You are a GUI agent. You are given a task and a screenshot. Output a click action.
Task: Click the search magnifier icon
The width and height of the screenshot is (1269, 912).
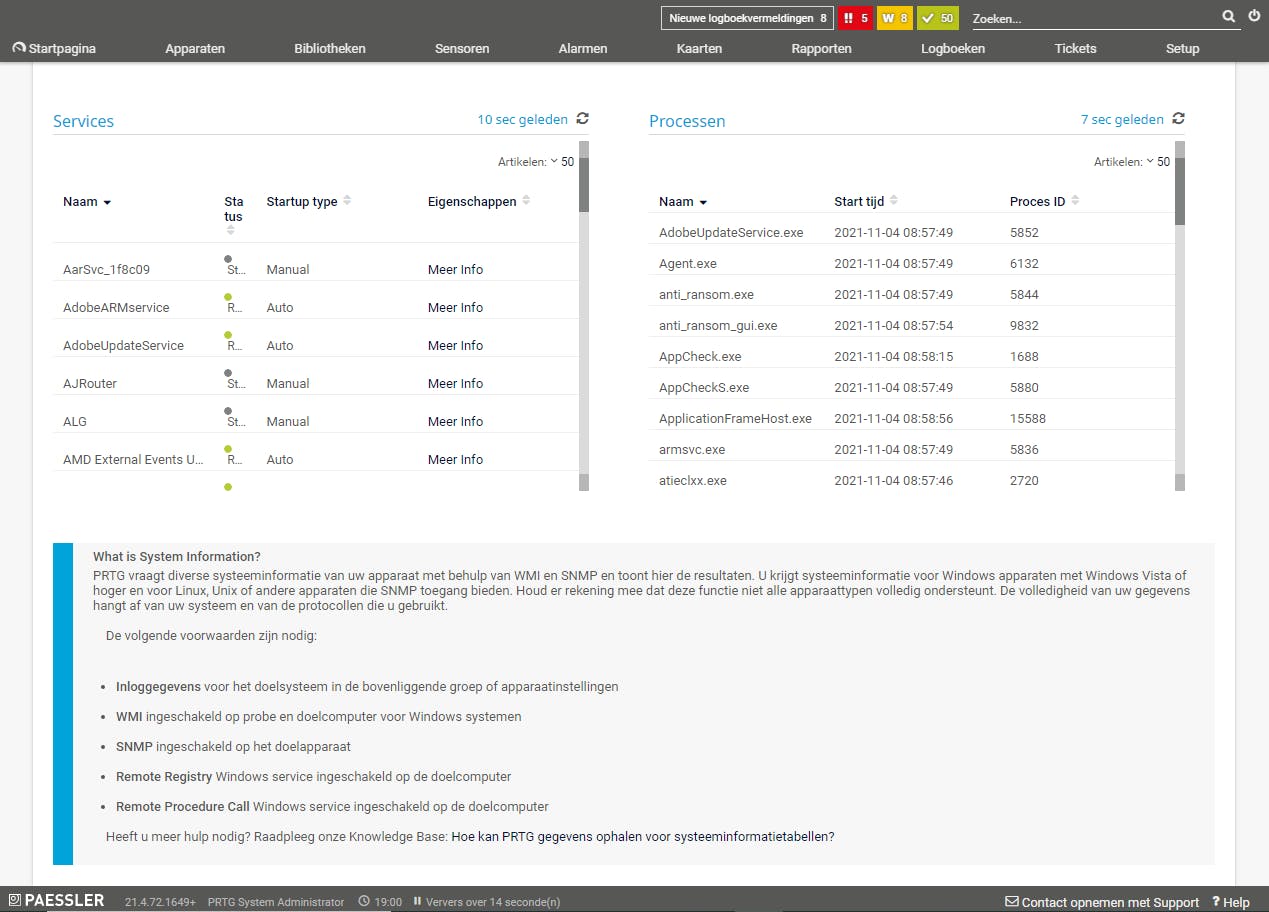[x=1228, y=17]
